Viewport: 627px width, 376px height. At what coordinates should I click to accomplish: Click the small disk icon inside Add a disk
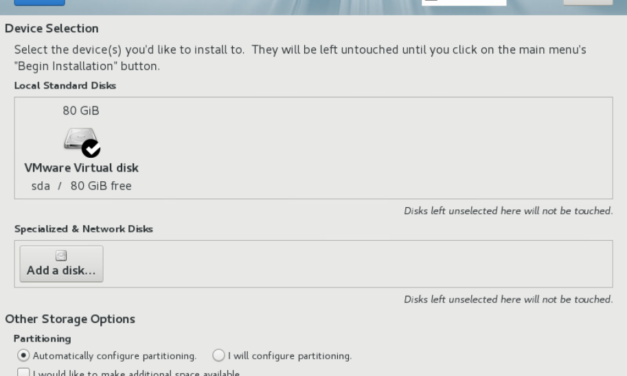click(61, 255)
